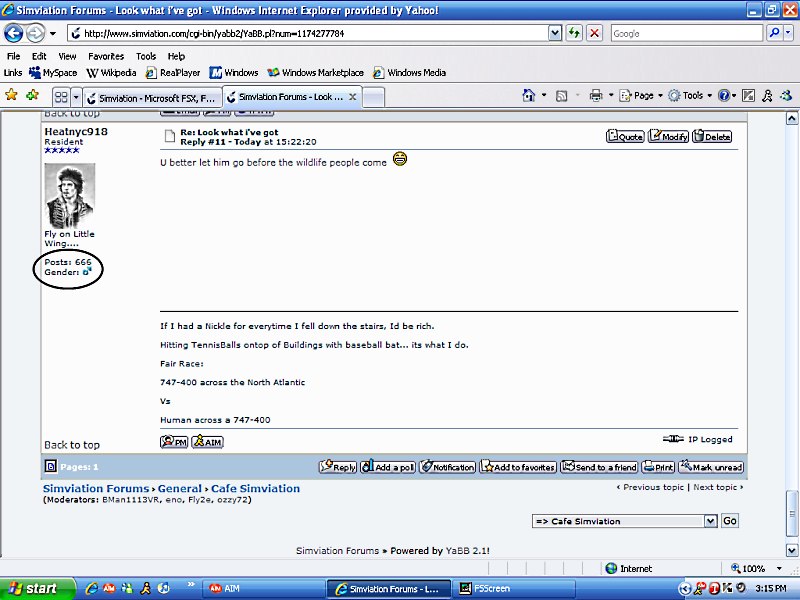Open the Windows Media favorites link
The image size is (800, 600).
click(x=409, y=73)
